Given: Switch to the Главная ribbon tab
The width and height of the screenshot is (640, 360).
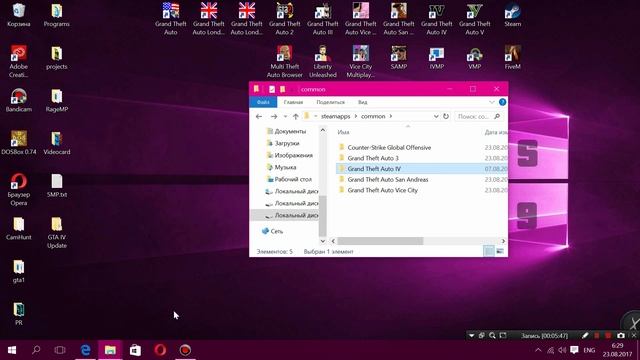Looking at the screenshot, I should tap(293, 102).
